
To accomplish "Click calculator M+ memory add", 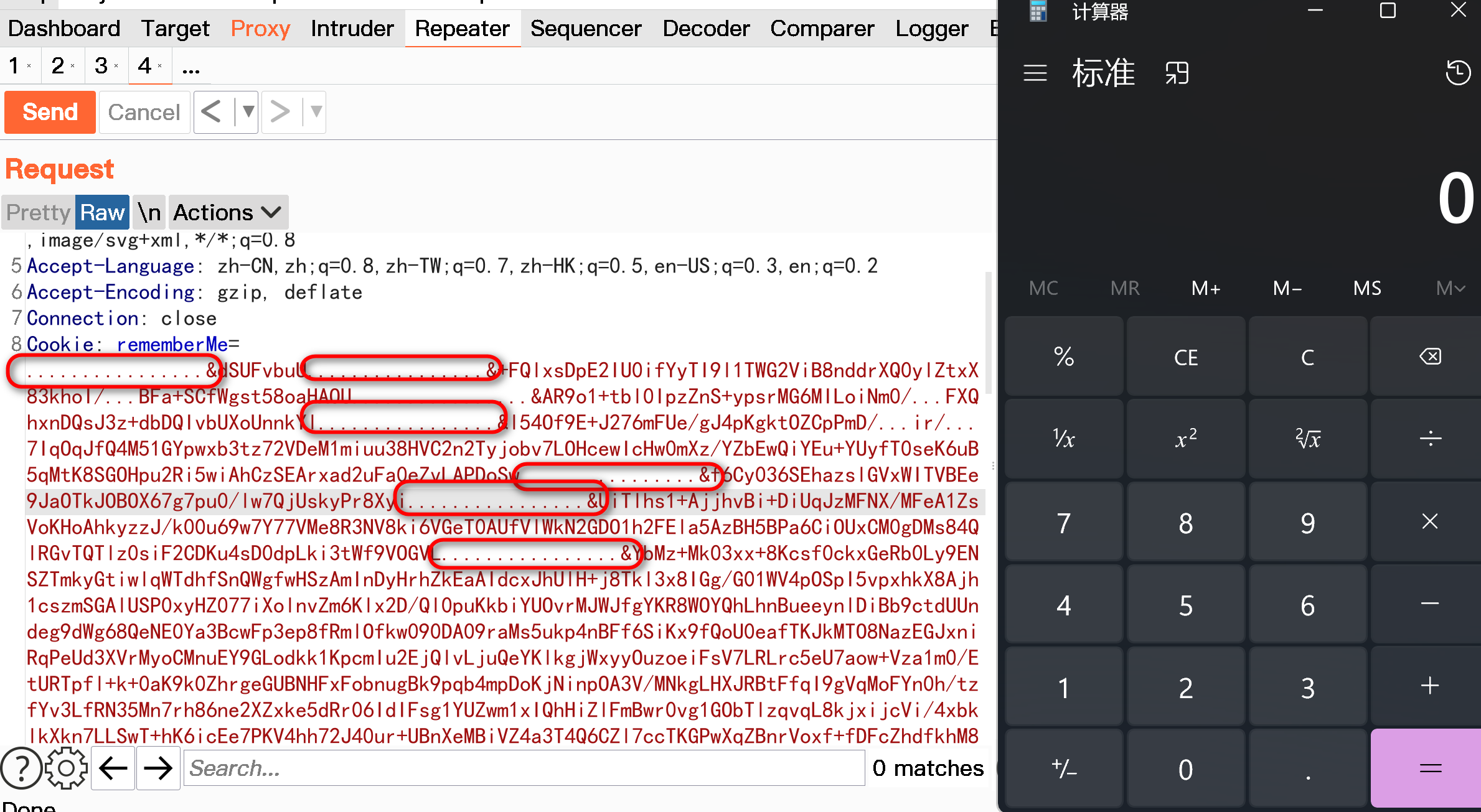I will point(1206,288).
